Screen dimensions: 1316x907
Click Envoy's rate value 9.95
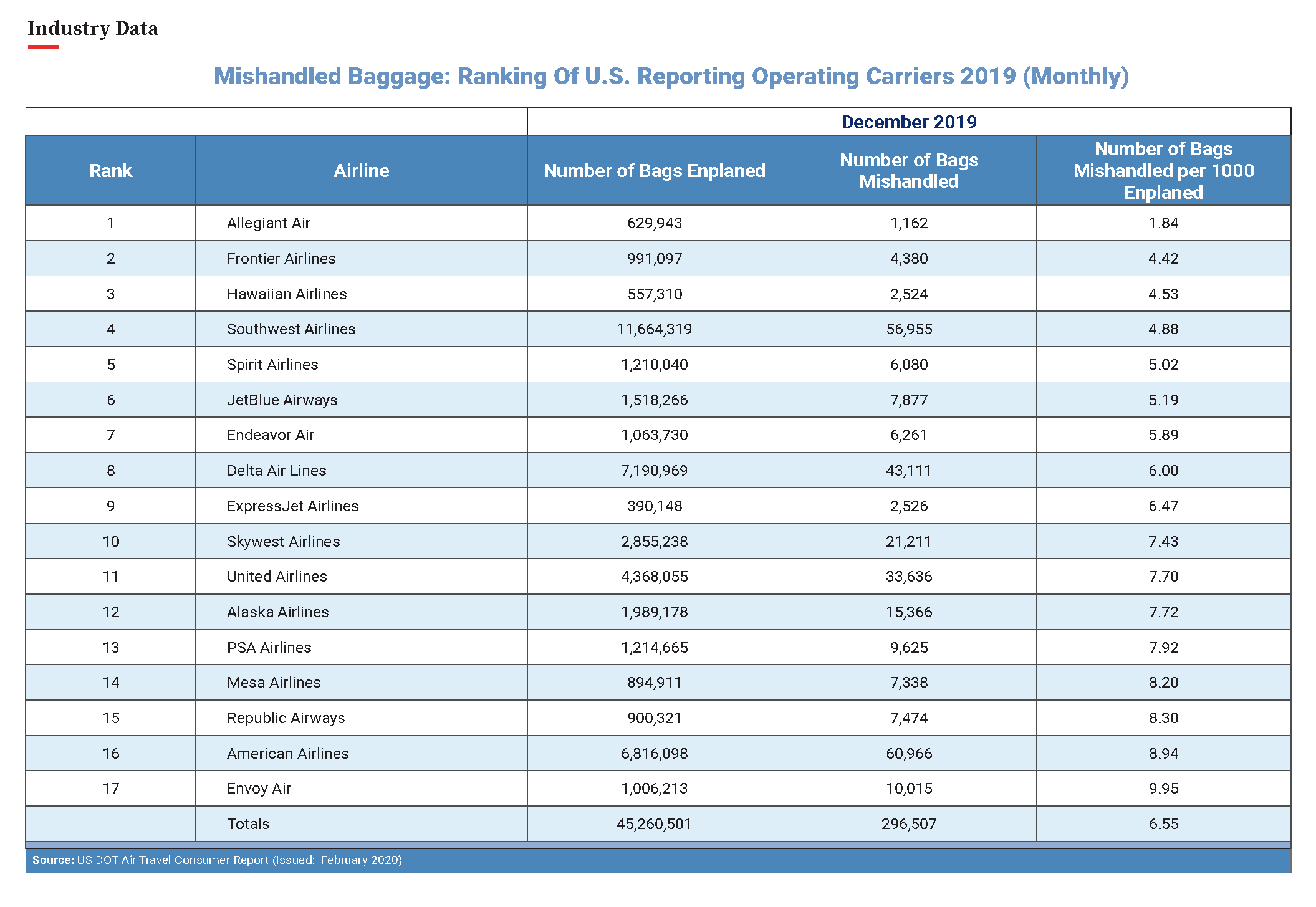point(1163,789)
